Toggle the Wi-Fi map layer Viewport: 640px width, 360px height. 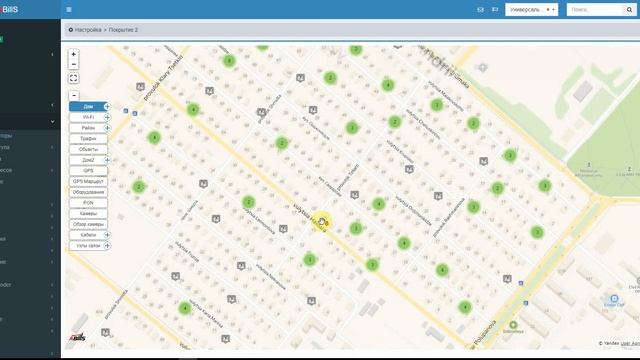coord(88,117)
